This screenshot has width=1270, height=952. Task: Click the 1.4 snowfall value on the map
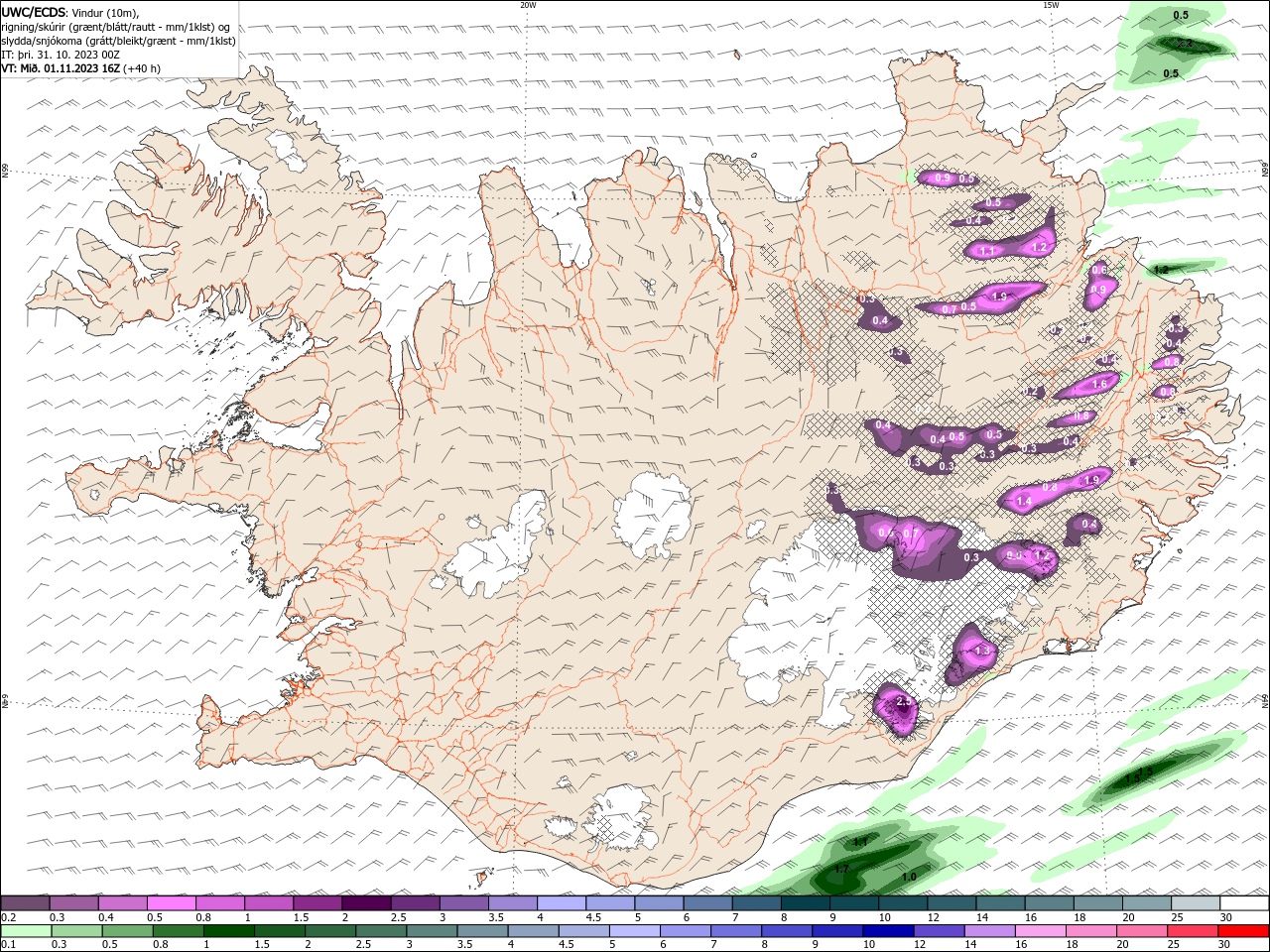point(1024,502)
